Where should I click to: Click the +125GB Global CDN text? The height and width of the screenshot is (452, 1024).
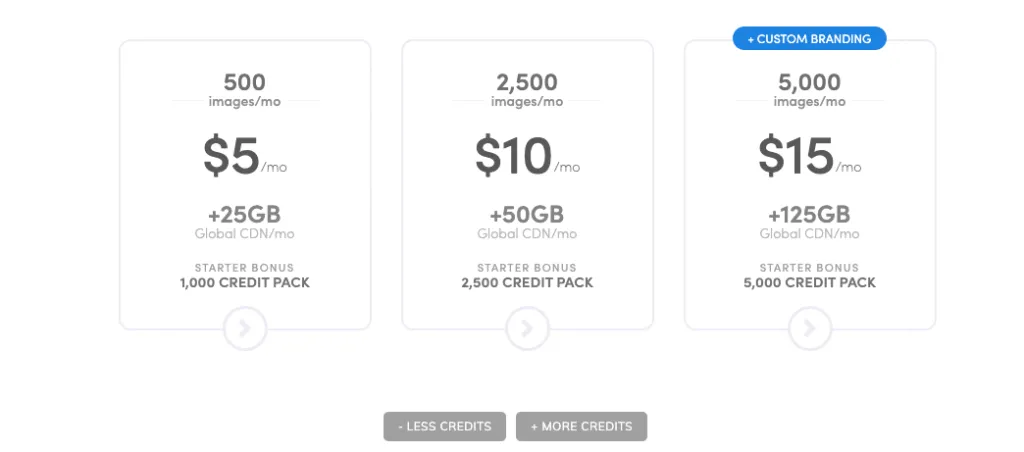point(810,222)
